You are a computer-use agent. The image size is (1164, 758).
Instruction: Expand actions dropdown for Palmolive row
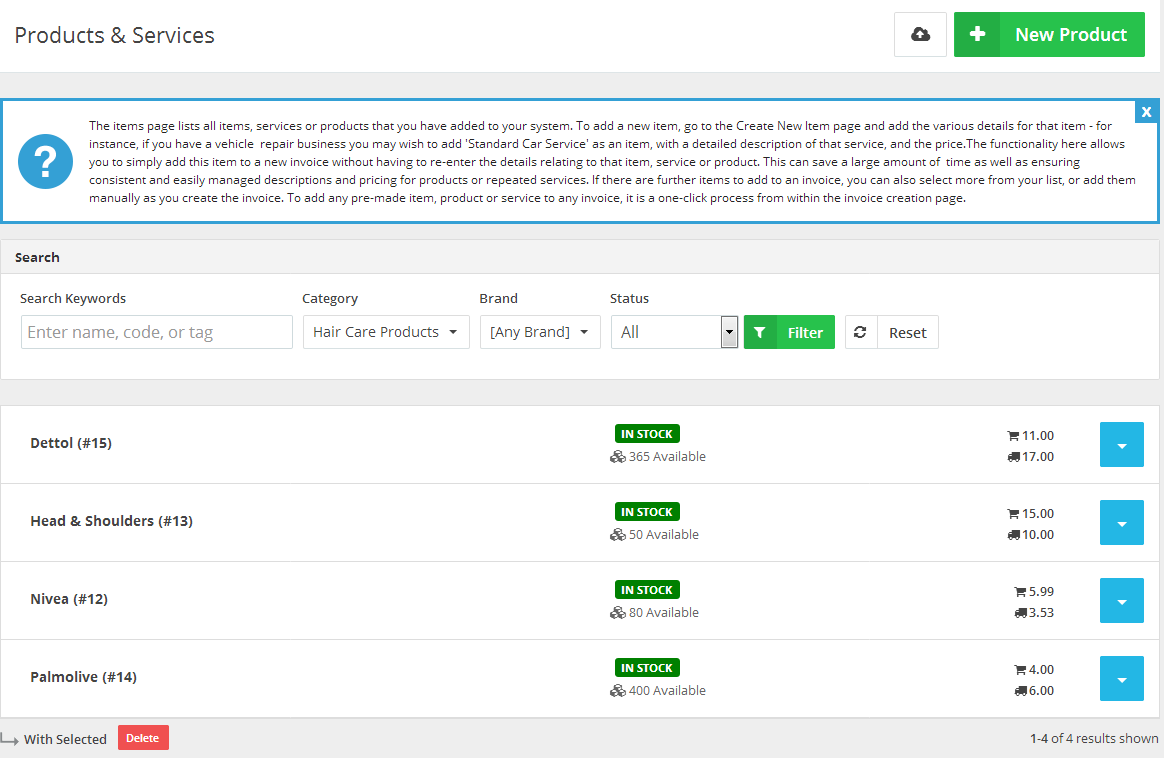[1121, 679]
